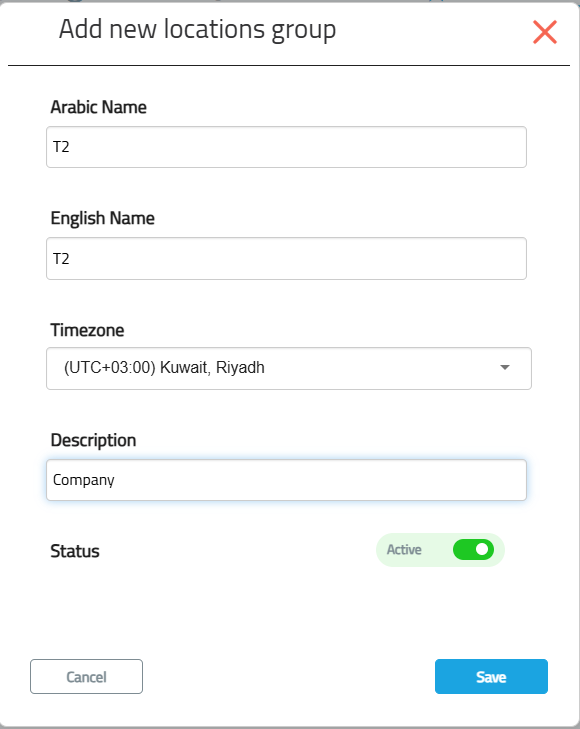This screenshot has height=729, width=580.
Task: Click the Arabic Name label
Action: click(99, 107)
